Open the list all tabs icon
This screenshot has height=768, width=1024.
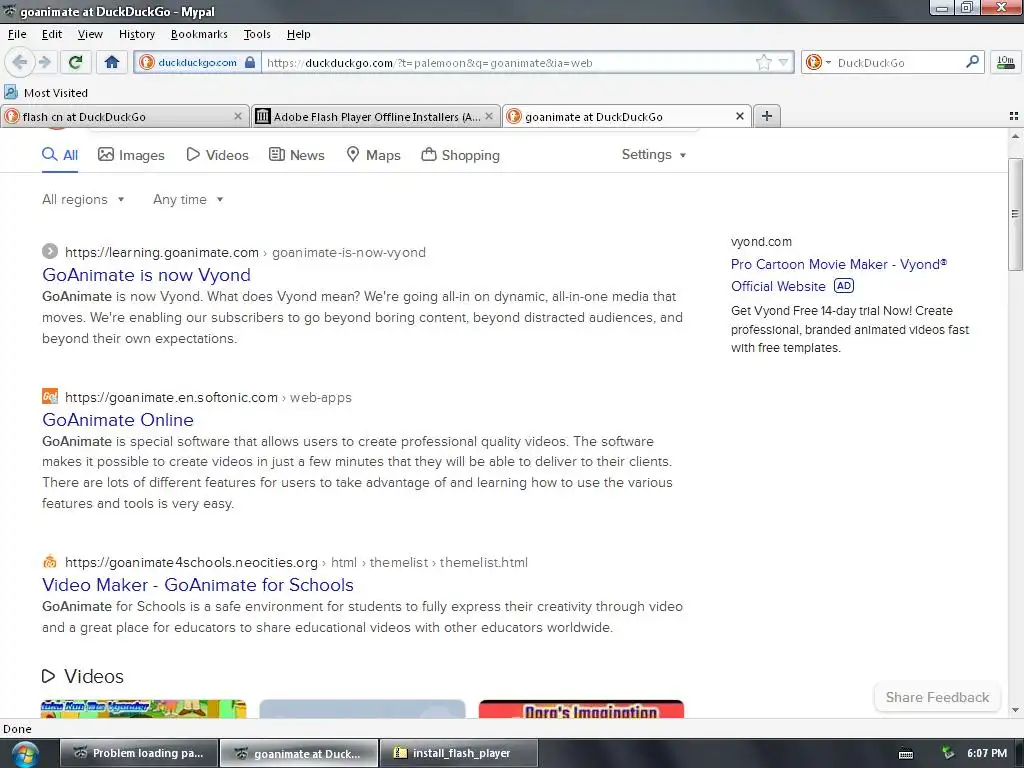click(x=1014, y=116)
